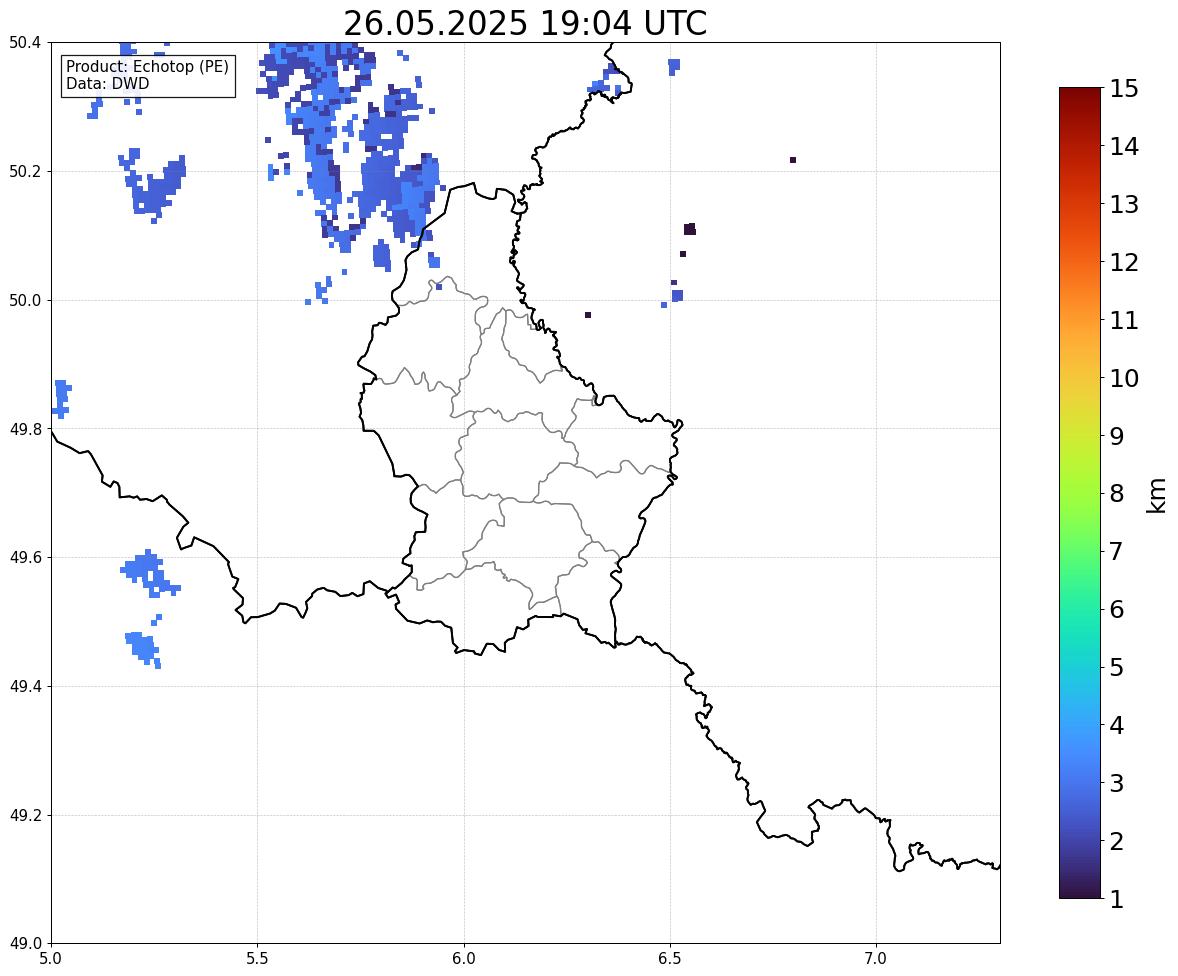The width and height of the screenshot is (1178, 976).
Task: Click the colorbar tick label 14
Action: coord(1124,146)
